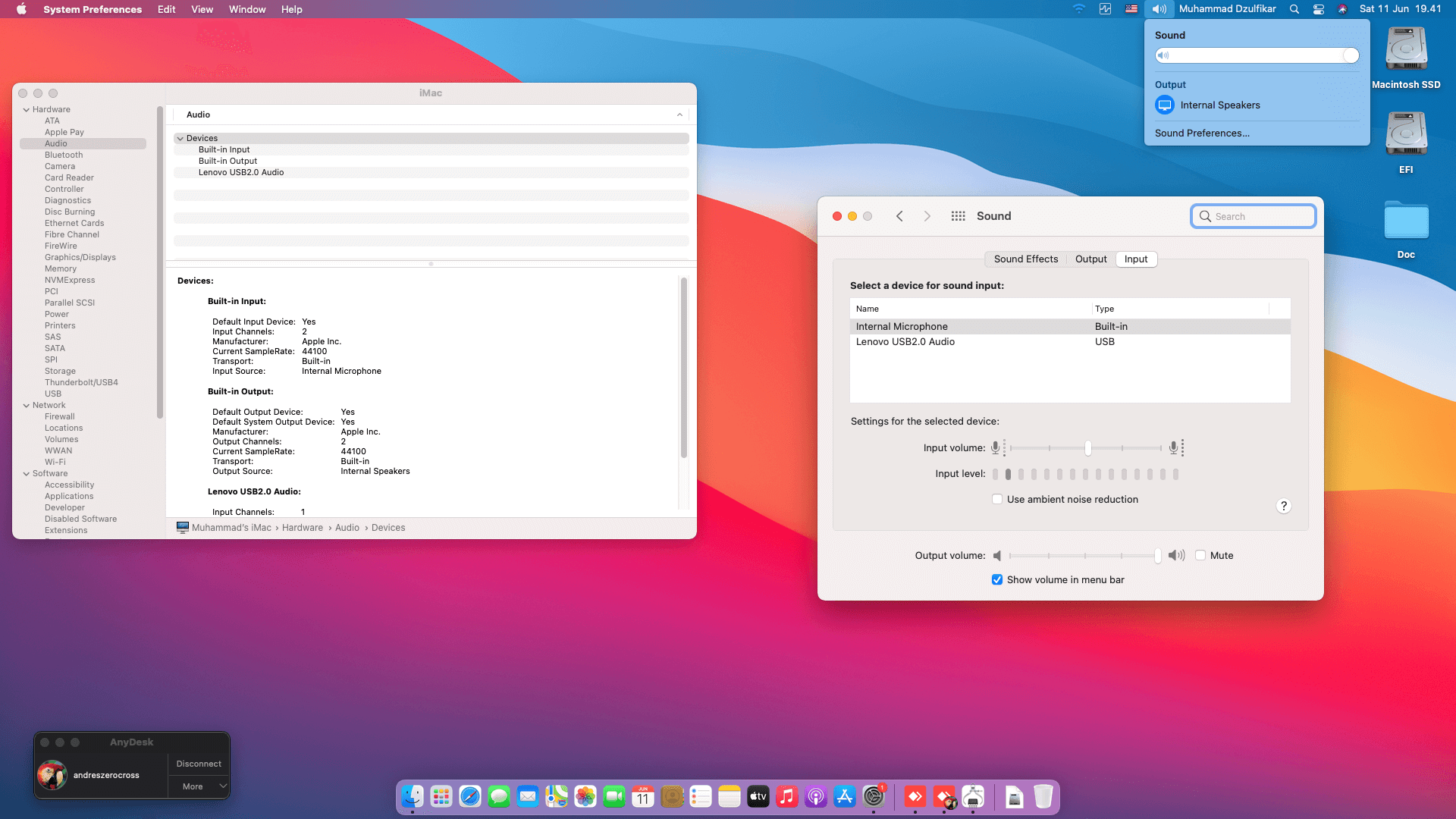Open the View menu
This screenshot has height=819, width=1456.
202,9
